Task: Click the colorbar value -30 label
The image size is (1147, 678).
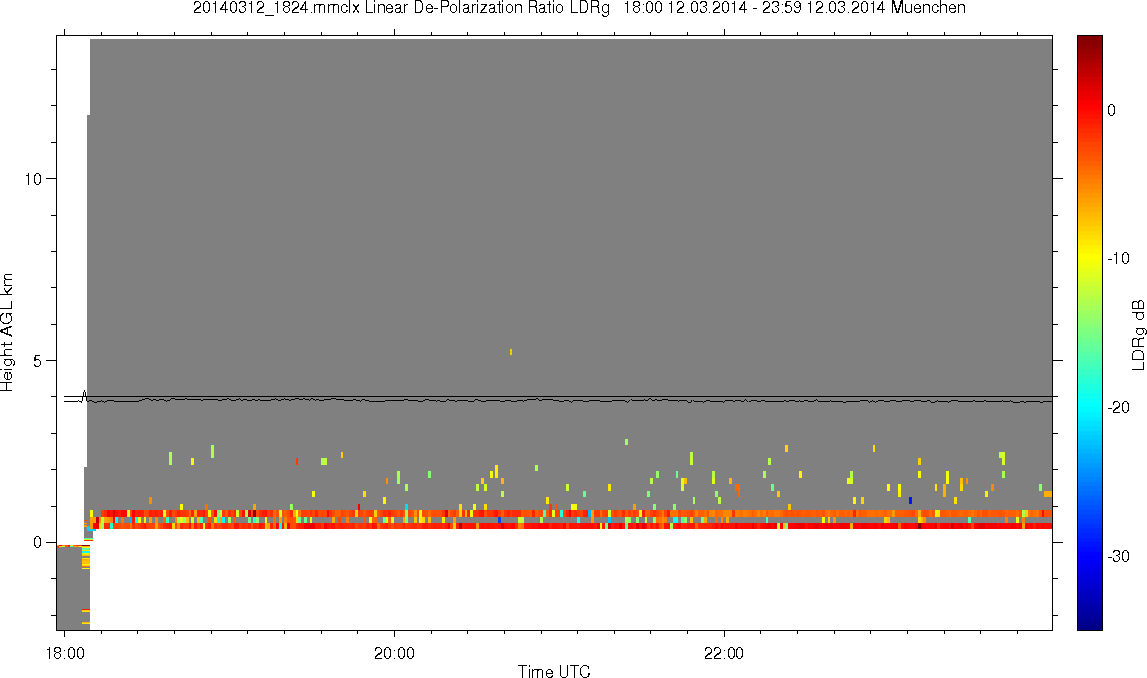Action: (1118, 557)
